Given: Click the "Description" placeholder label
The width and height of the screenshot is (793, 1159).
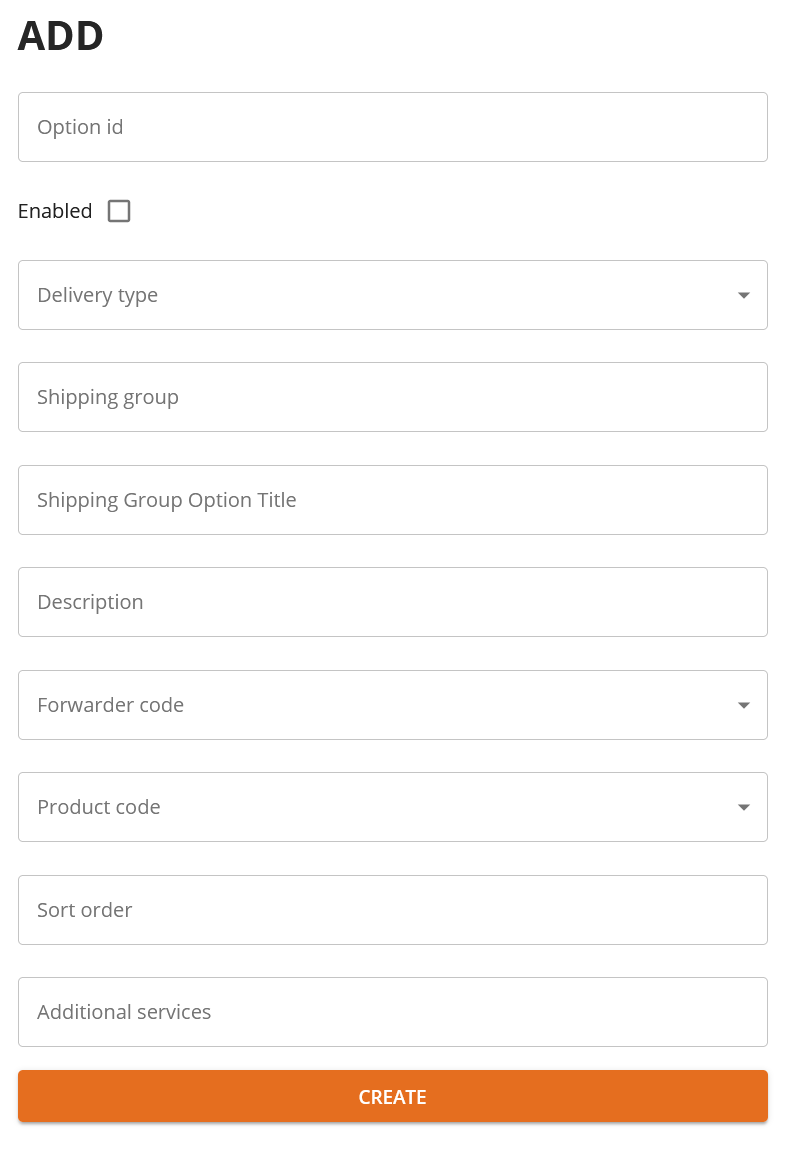Looking at the screenshot, I should click(x=90, y=602).
